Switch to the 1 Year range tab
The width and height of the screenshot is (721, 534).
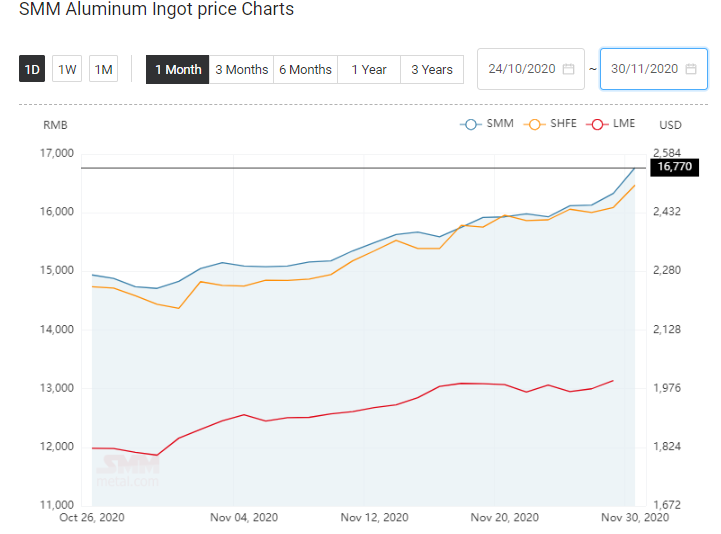(369, 69)
